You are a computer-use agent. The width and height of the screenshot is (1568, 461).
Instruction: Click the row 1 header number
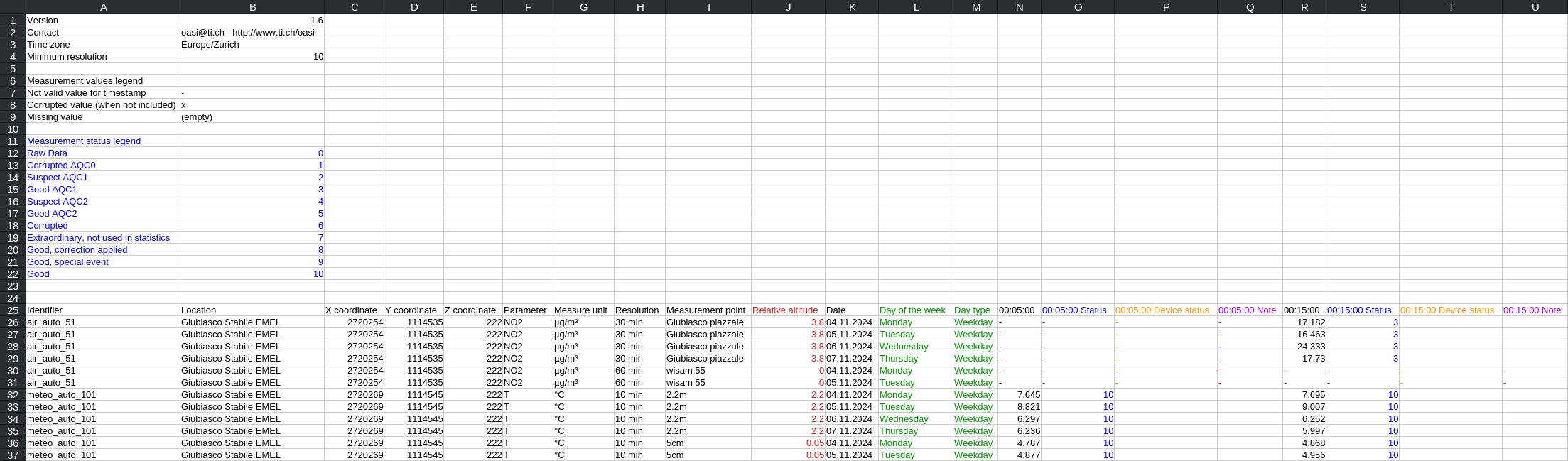(13, 21)
